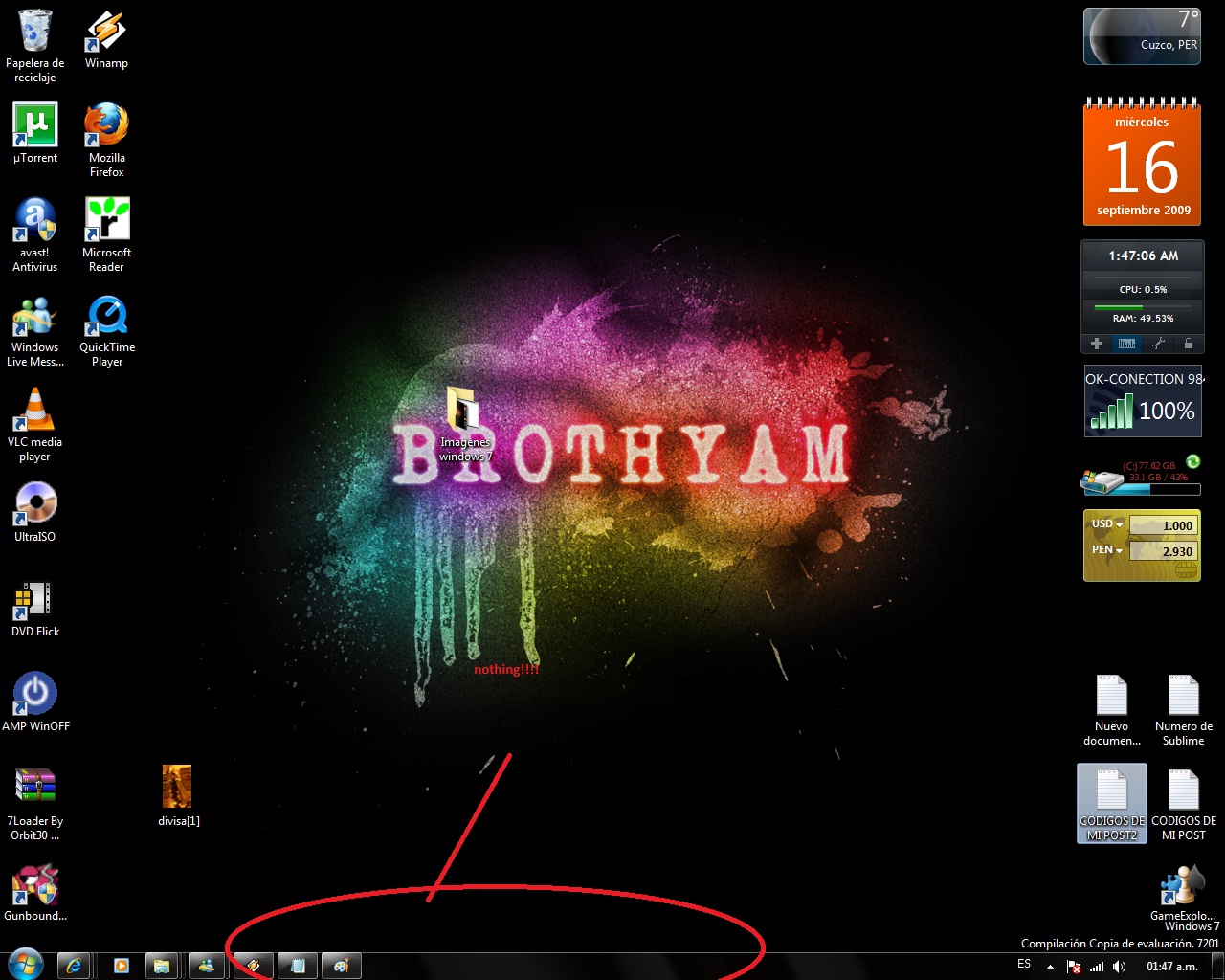Click the refresh button on drive gadget

click(1192, 461)
